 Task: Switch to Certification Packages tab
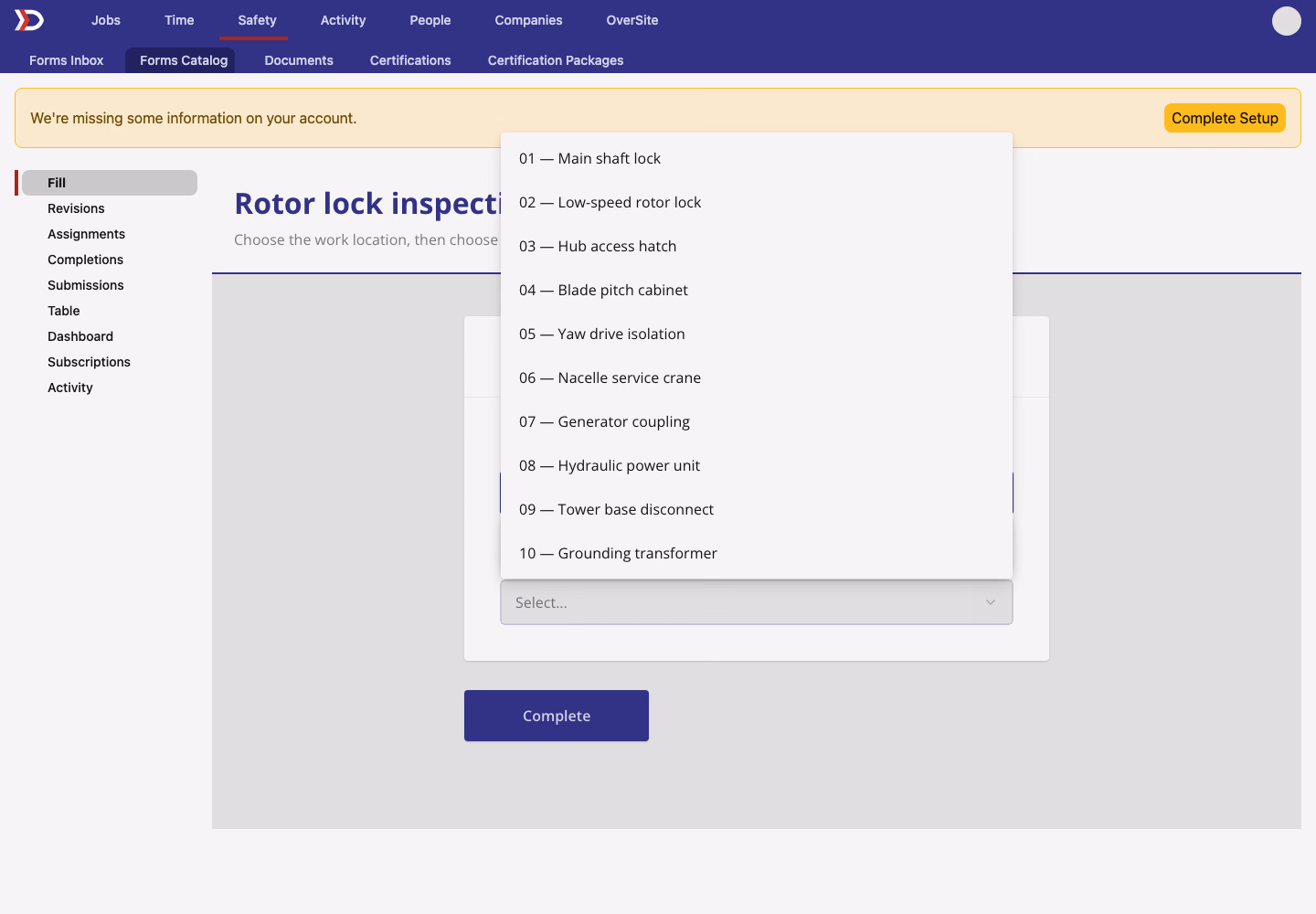pyautogui.click(x=556, y=60)
